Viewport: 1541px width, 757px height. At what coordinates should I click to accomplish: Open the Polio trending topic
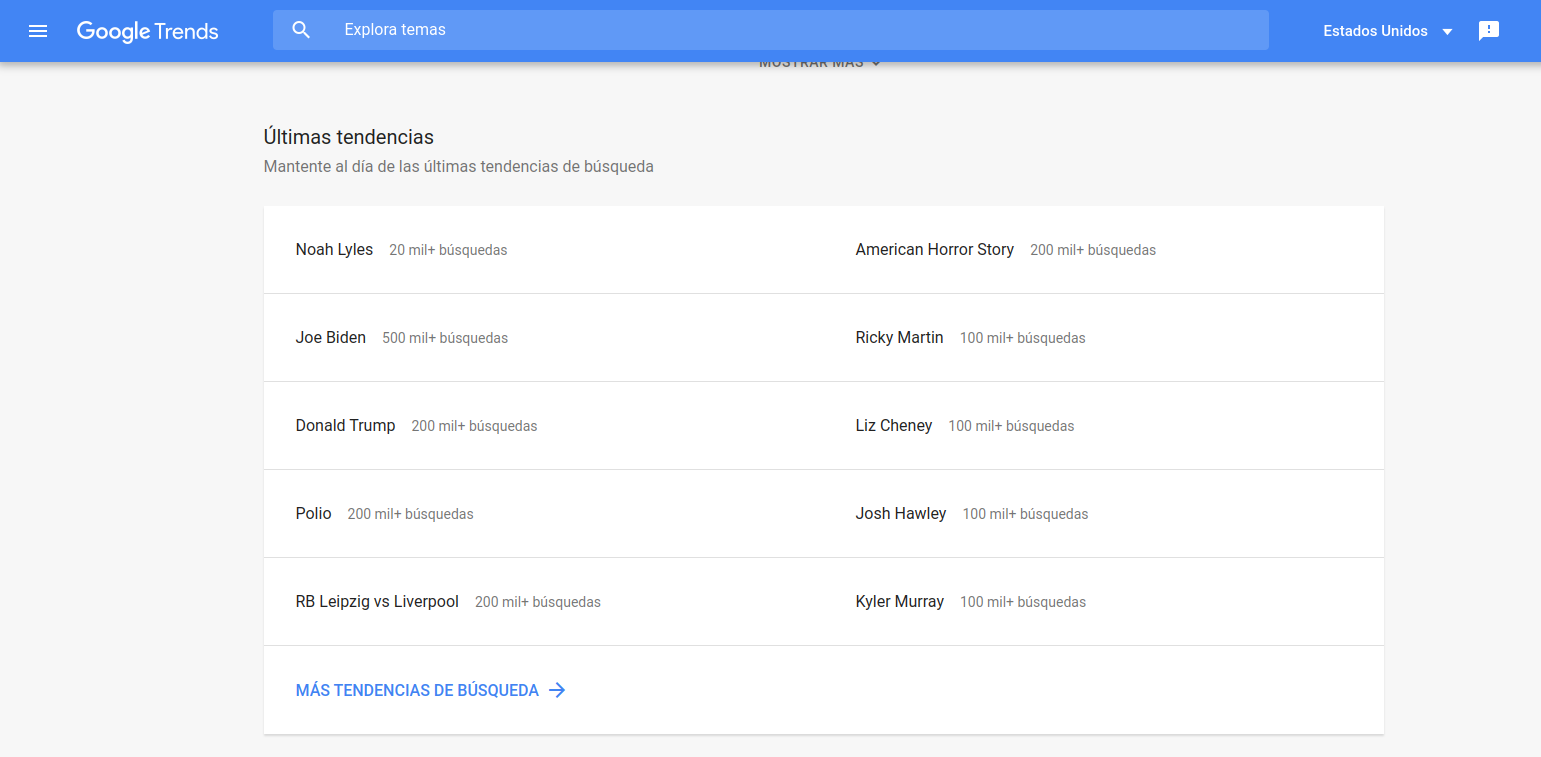point(313,514)
